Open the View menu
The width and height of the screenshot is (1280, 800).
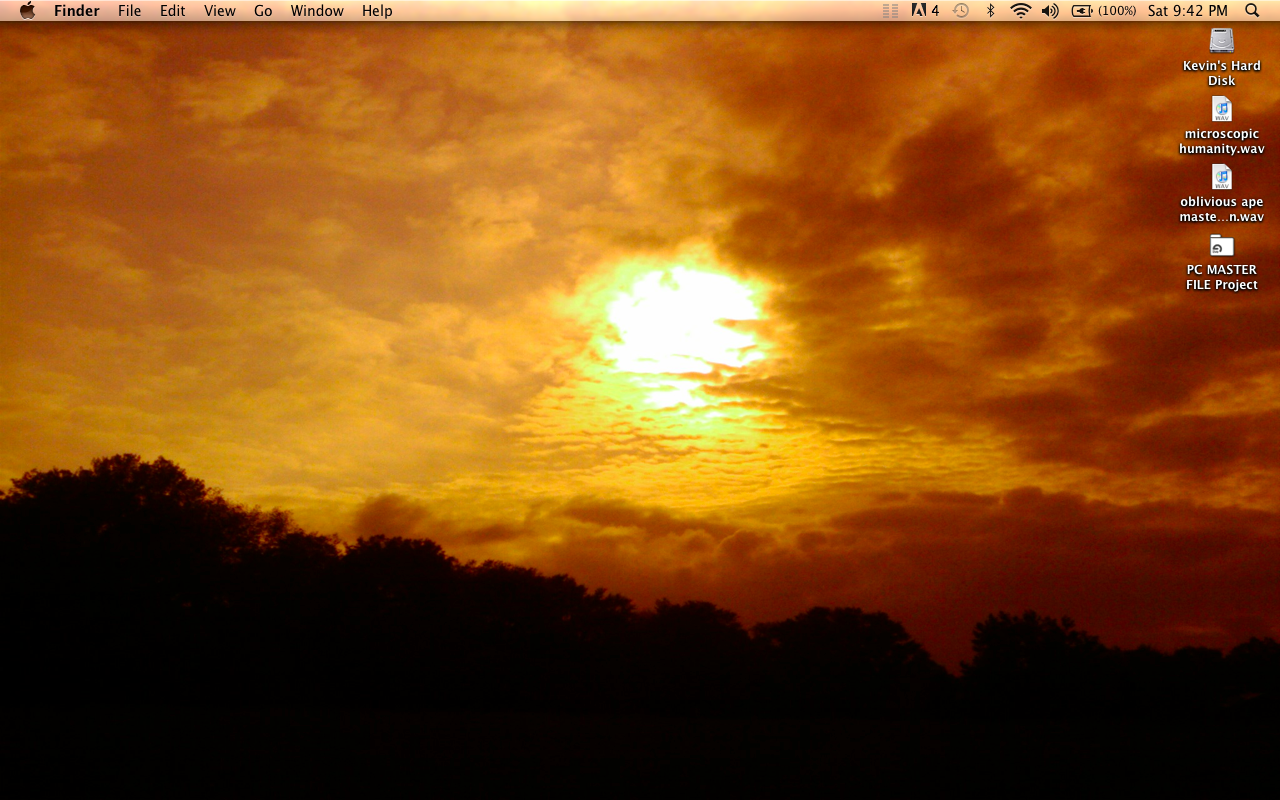219,11
